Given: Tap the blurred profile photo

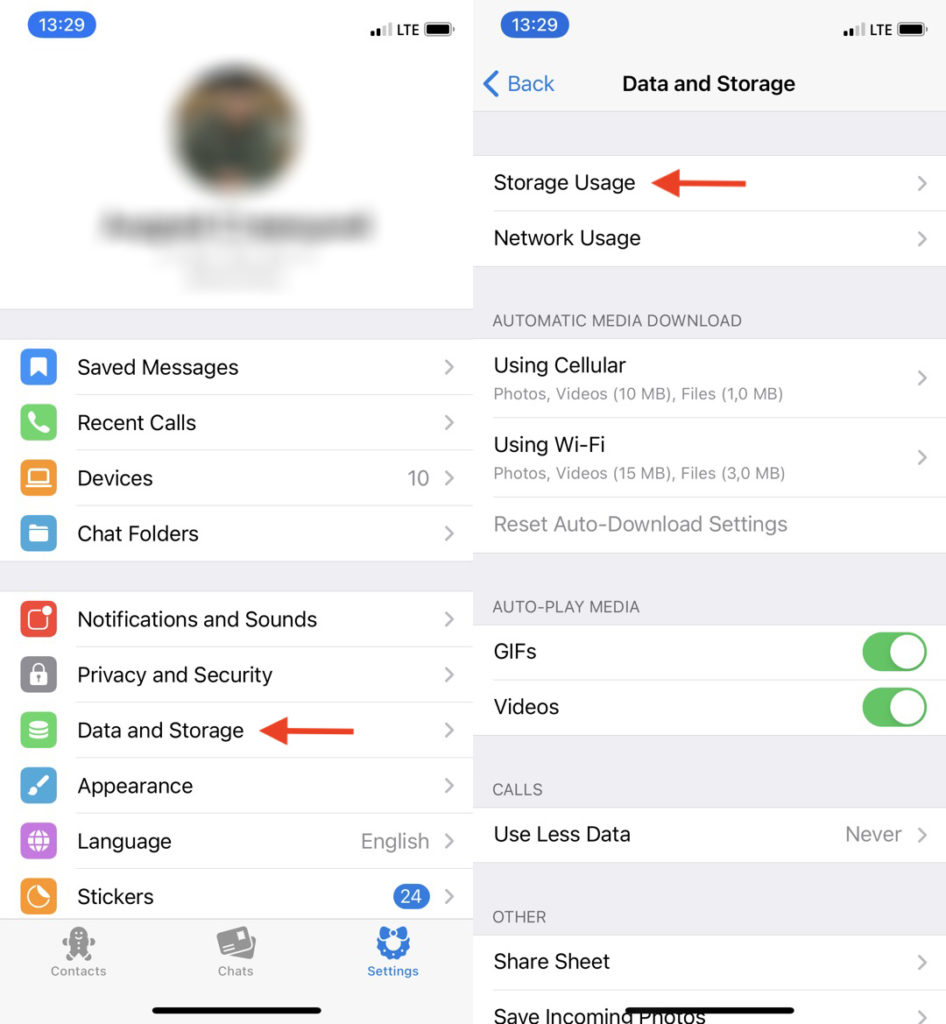Looking at the screenshot, I should pyautogui.click(x=236, y=129).
